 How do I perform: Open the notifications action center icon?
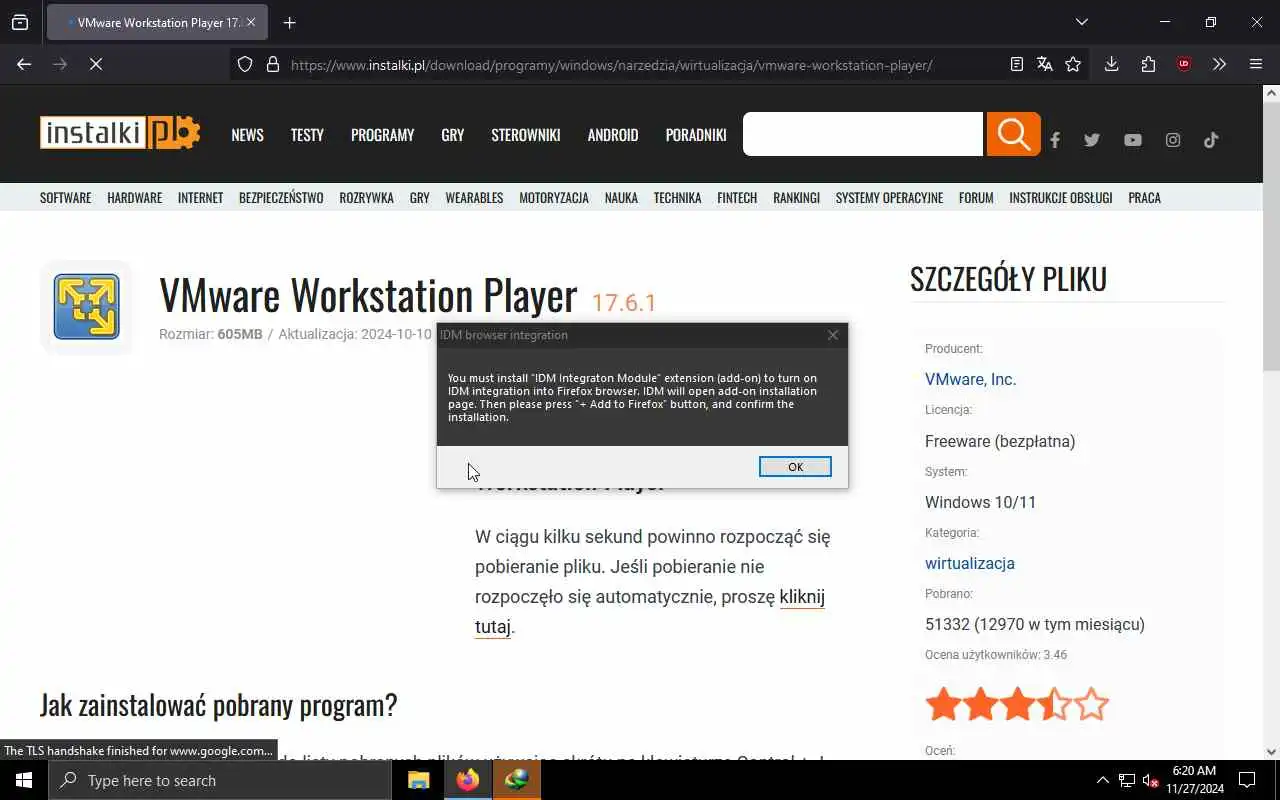1248,780
